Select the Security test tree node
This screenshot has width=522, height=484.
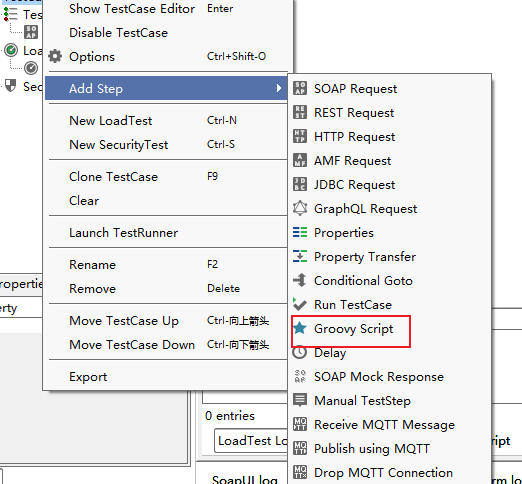pos(23,86)
